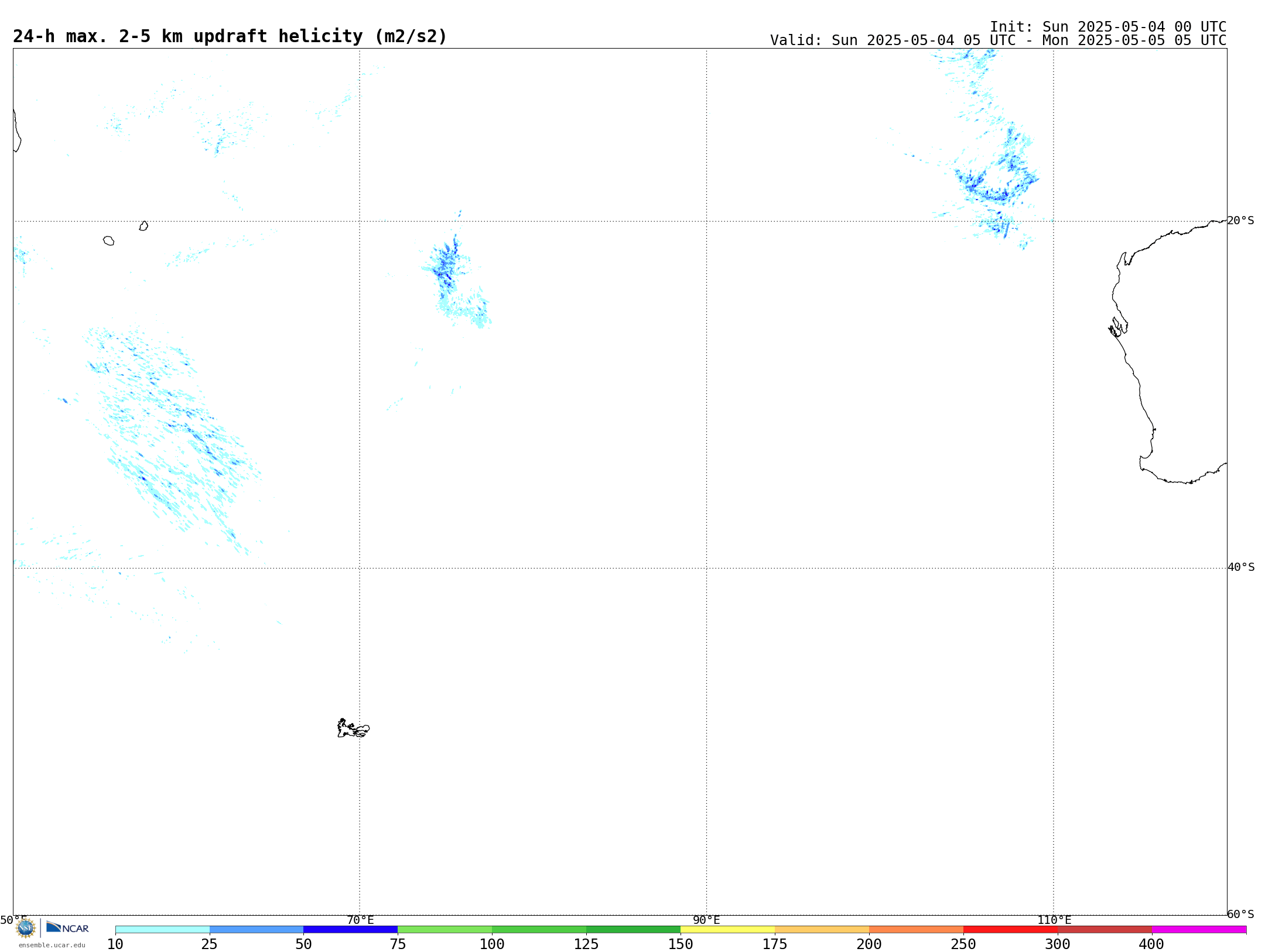Click the yellow 150-175 colorbar segment
Screen dimensions: 1265x952
727,930
